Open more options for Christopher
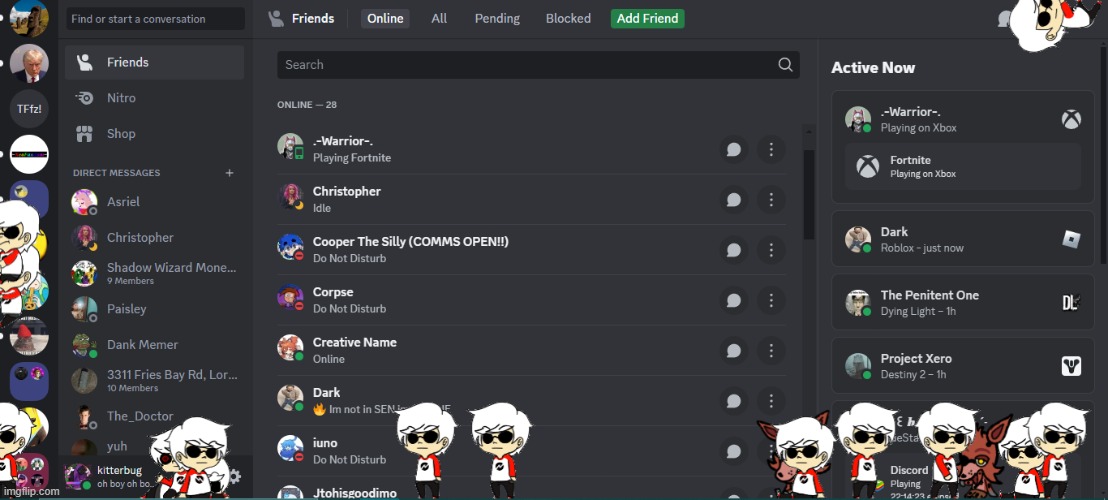Viewport: 1108px width, 500px height. pos(771,200)
